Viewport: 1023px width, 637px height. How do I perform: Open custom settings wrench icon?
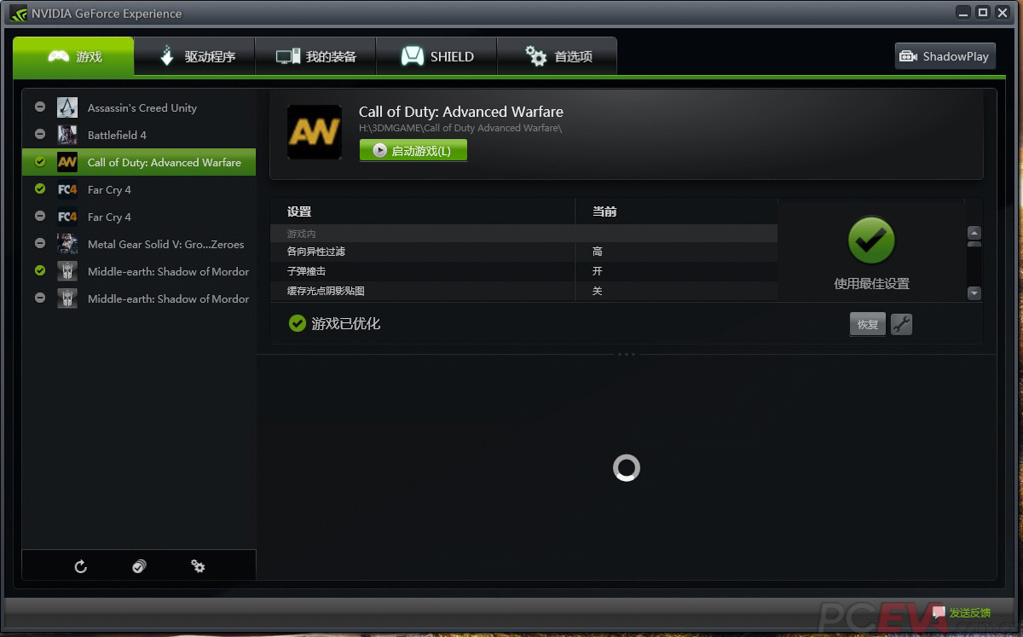coord(901,324)
